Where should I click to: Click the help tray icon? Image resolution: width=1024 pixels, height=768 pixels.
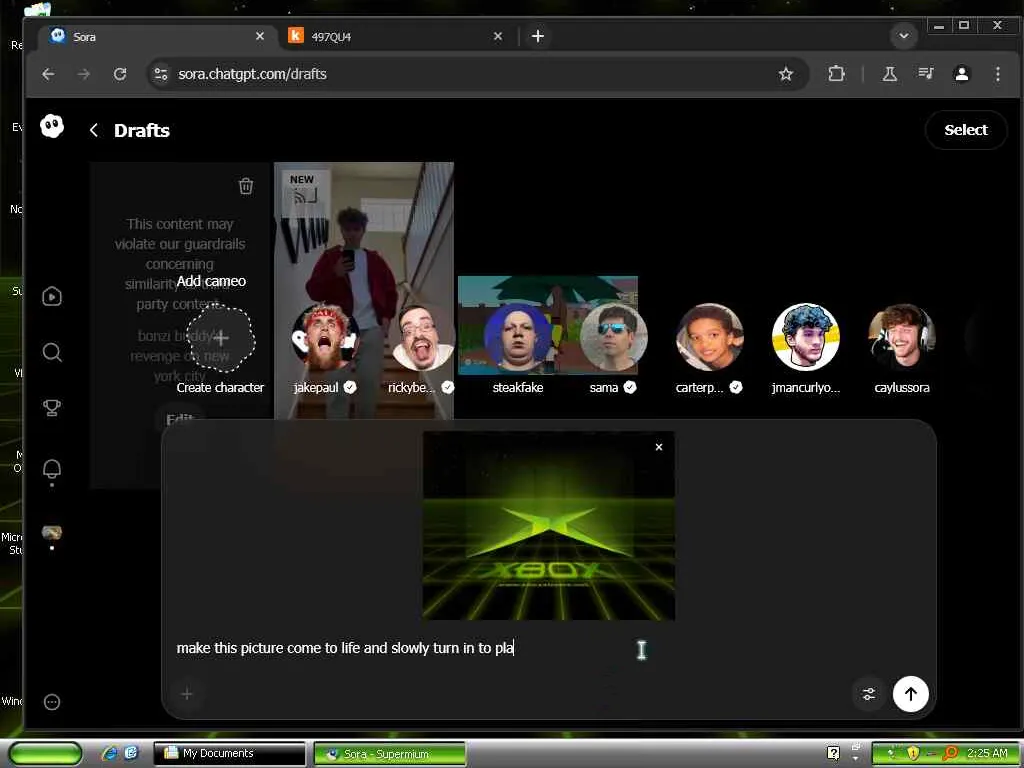[x=833, y=753]
